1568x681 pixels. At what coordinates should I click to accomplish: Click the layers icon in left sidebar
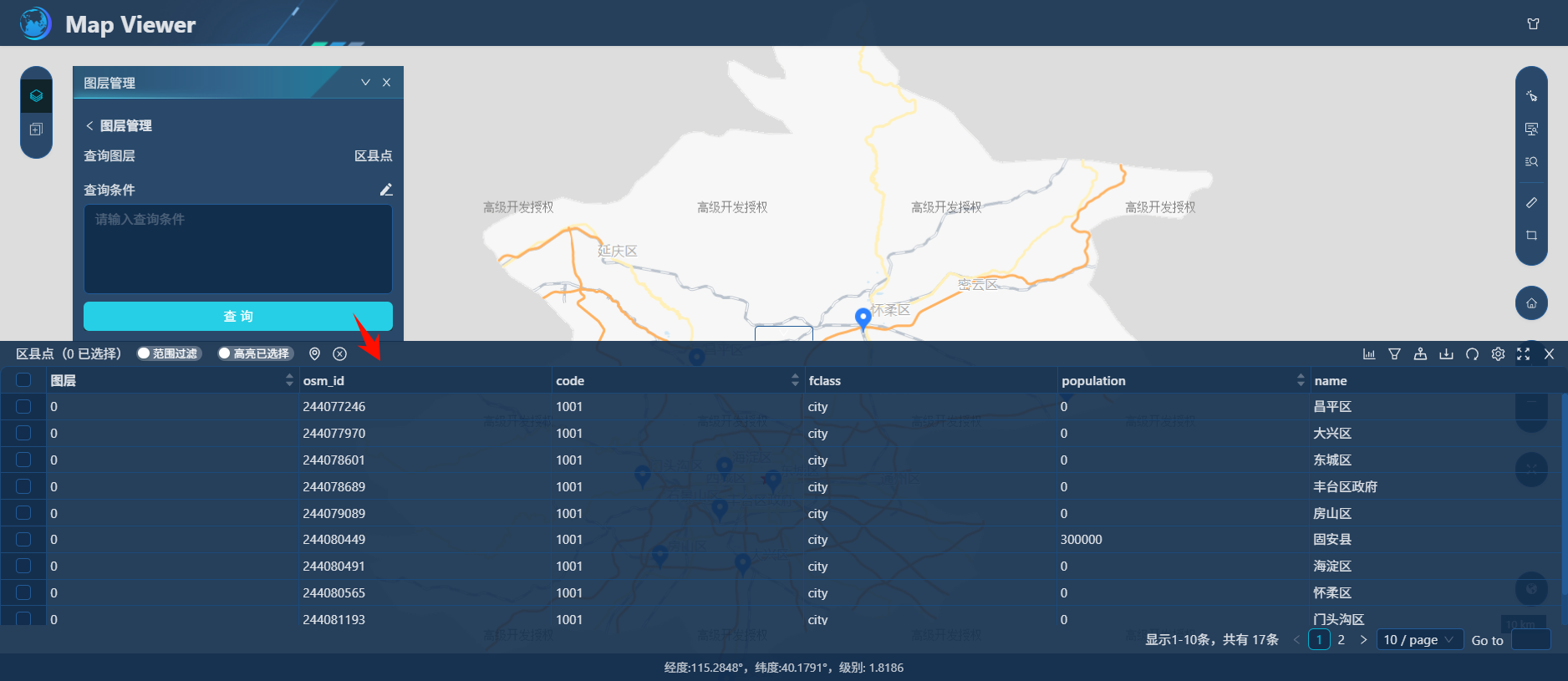coord(36,96)
